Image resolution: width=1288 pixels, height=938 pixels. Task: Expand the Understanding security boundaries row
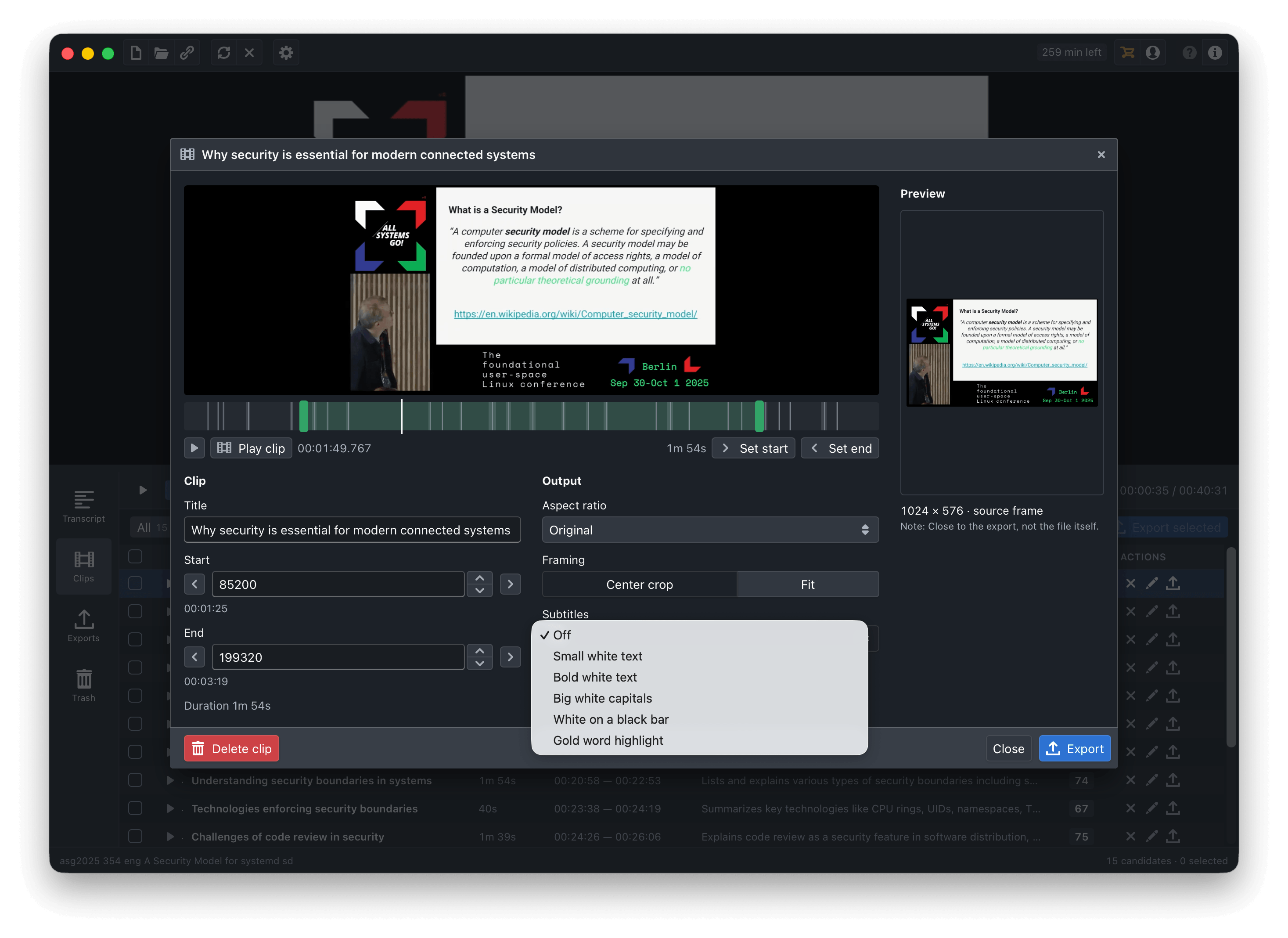(170, 780)
